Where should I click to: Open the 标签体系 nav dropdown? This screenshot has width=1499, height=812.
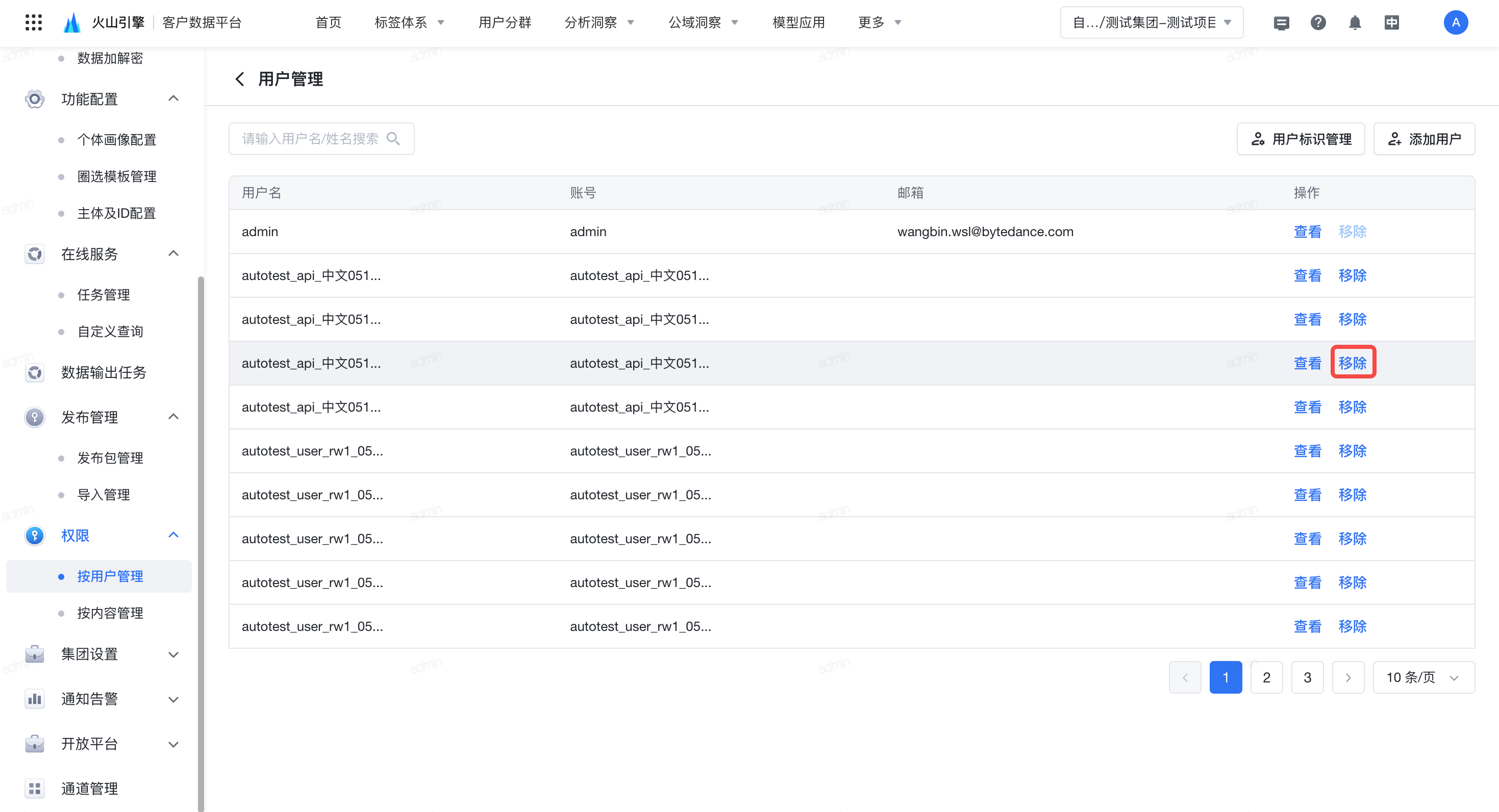pos(410,22)
